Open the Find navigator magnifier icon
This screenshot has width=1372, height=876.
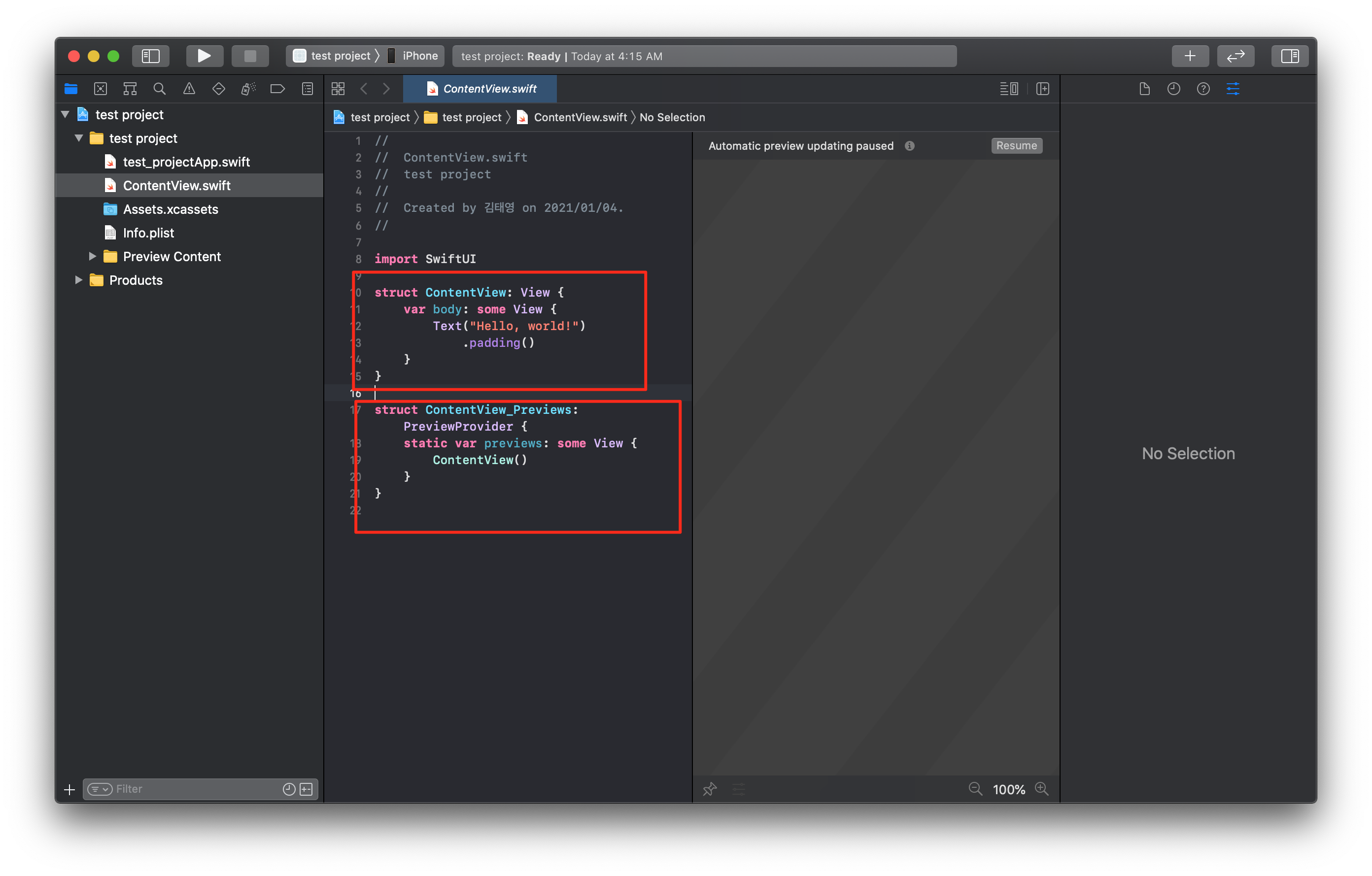coord(160,89)
